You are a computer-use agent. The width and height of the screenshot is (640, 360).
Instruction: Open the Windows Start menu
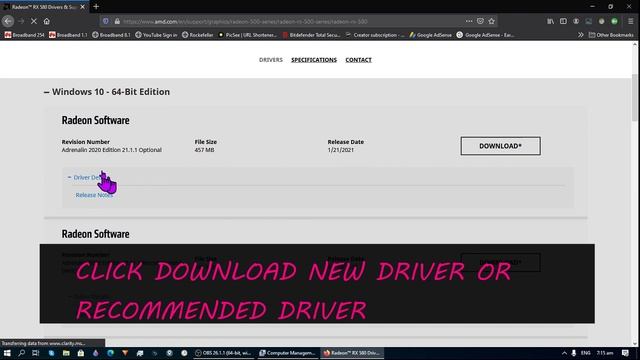7,353
